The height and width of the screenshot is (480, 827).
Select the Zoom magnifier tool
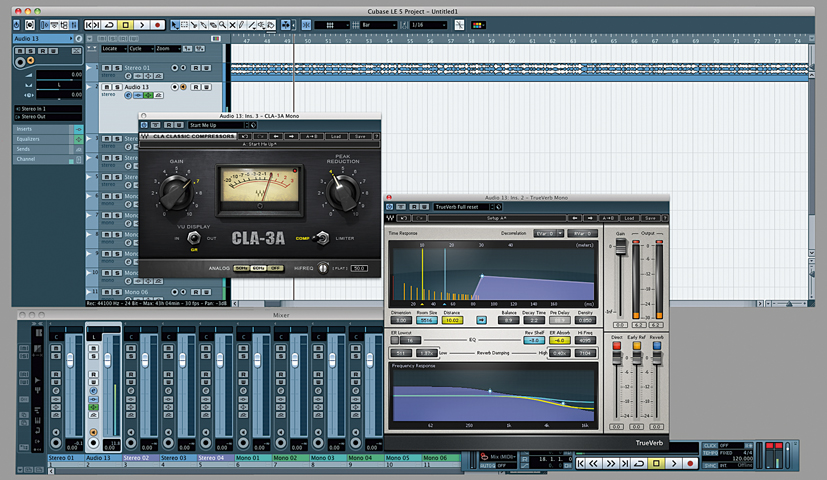coord(223,25)
